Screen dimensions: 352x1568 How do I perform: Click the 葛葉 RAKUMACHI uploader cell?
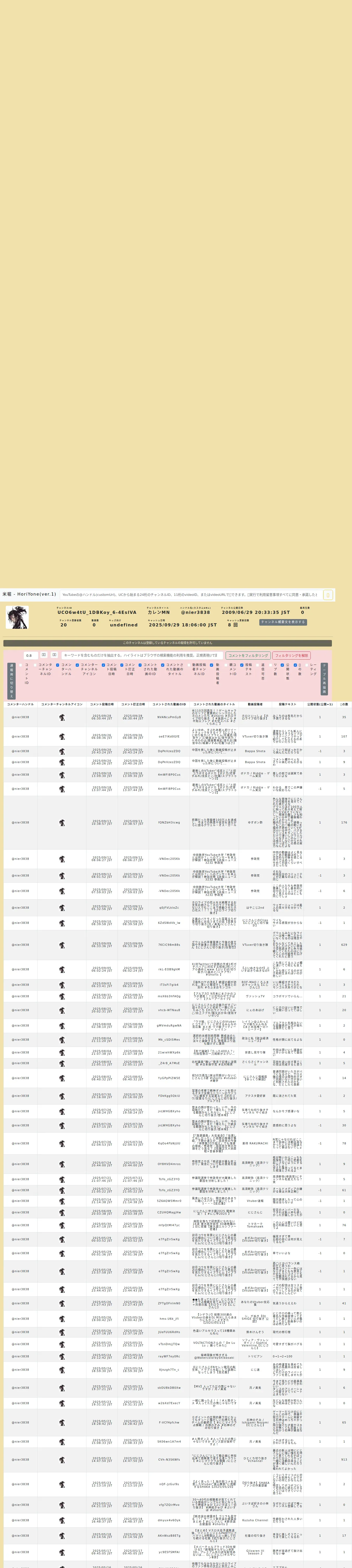click(x=255, y=1144)
